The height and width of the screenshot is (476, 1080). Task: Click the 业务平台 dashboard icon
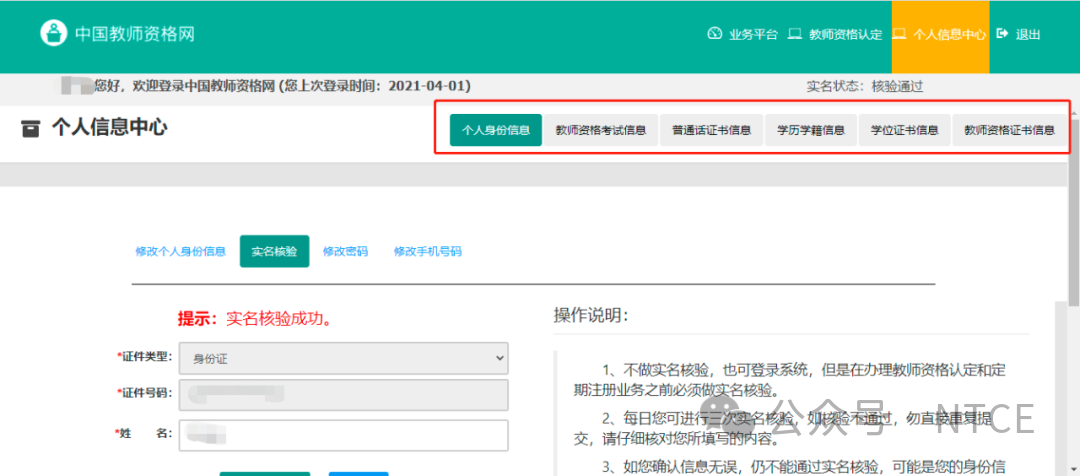click(714, 33)
